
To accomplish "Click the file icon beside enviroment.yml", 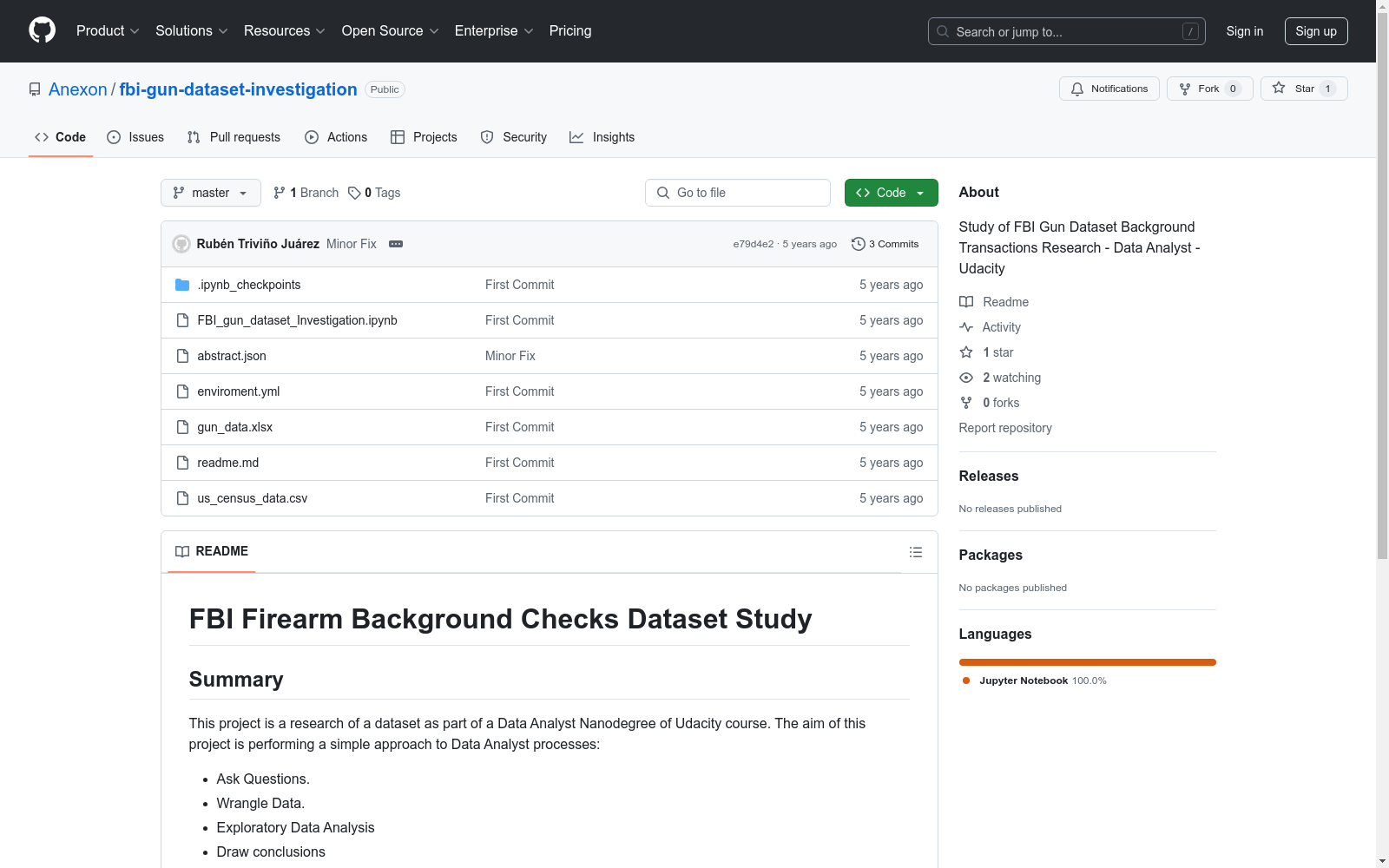I will coord(182,391).
